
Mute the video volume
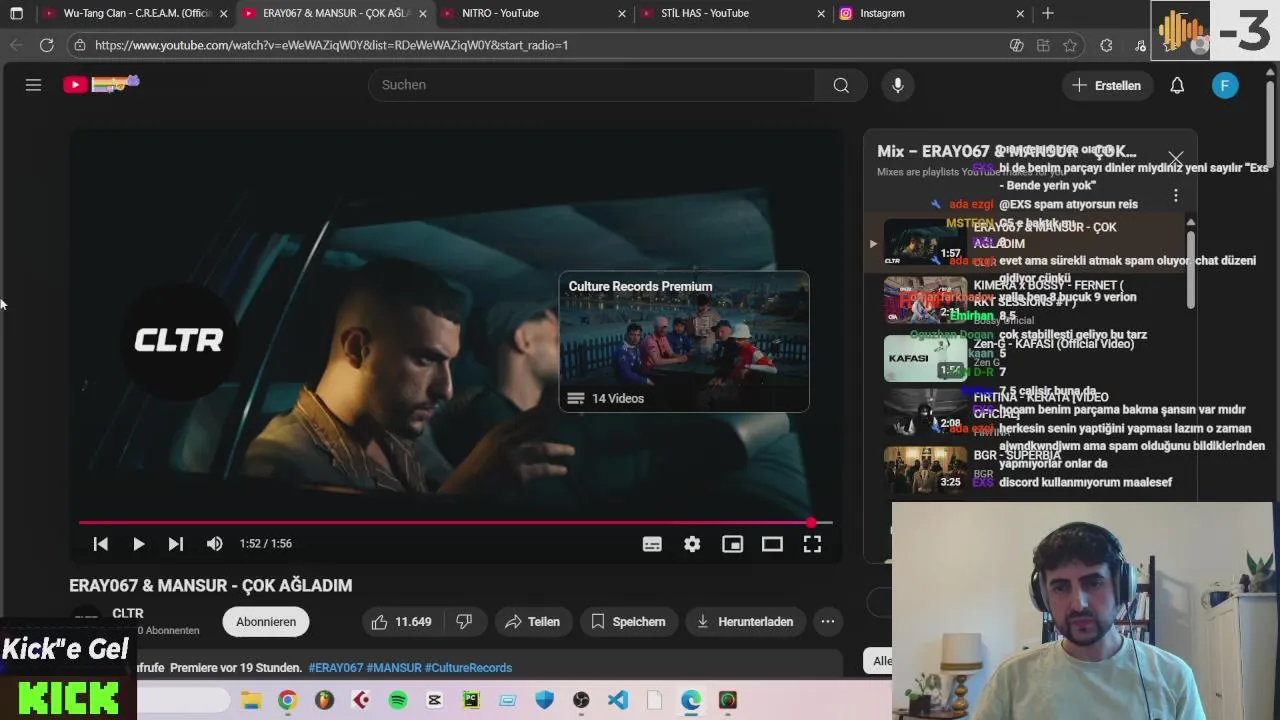(214, 544)
